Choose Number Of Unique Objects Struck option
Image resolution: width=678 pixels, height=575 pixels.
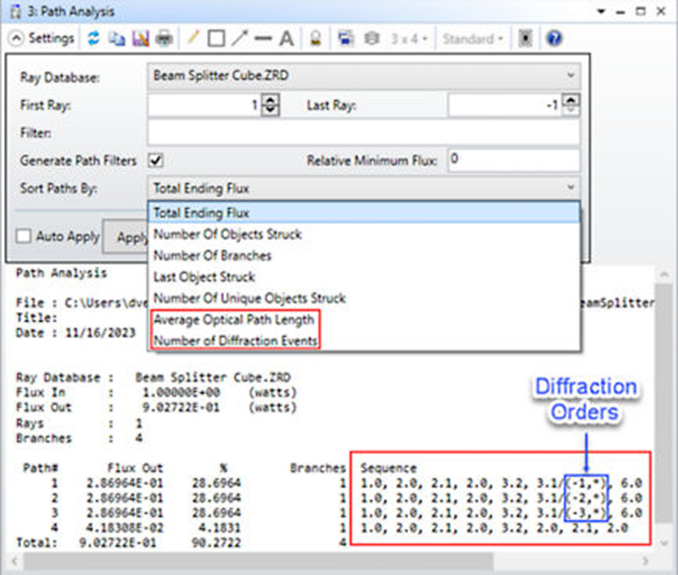coord(364,298)
